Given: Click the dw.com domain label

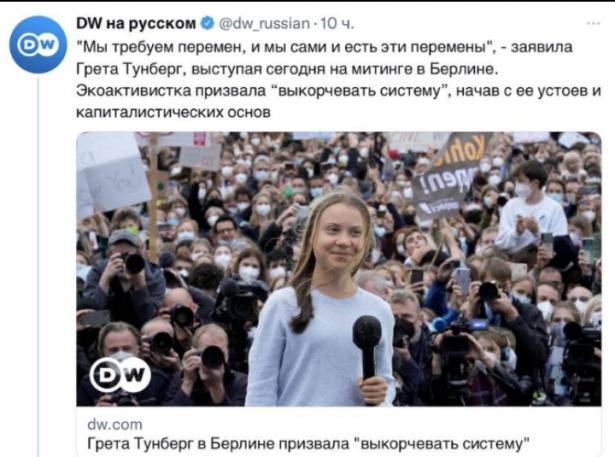Looking at the screenshot, I should click(115, 424).
